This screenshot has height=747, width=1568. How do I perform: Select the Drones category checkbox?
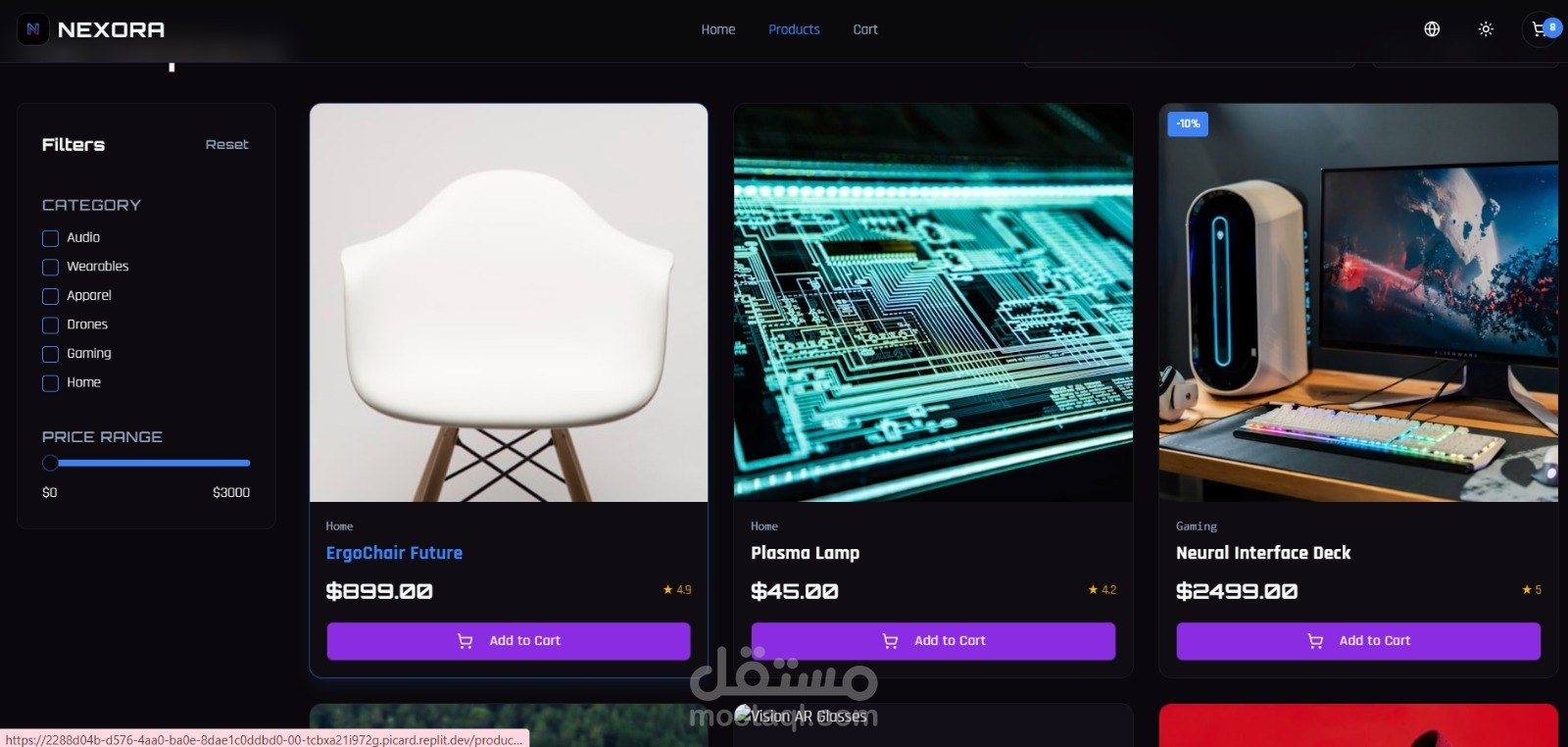pos(51,324)
